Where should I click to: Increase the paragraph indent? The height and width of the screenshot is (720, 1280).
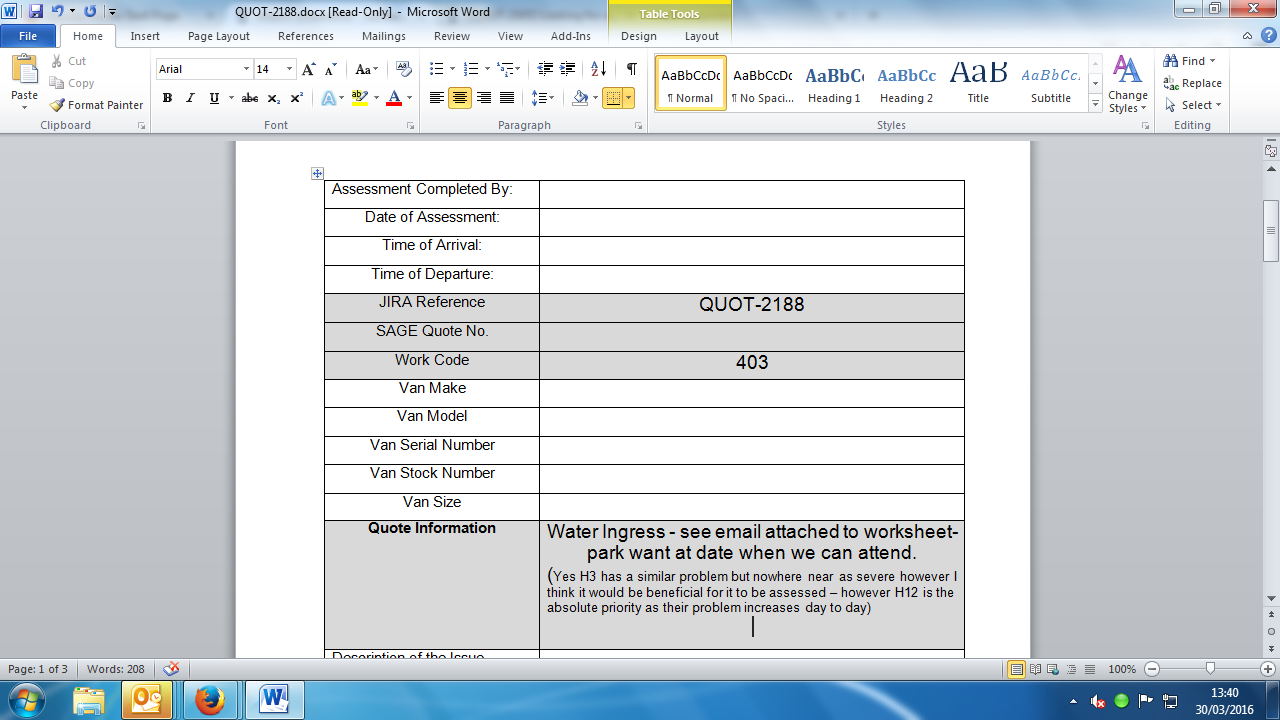568,69
